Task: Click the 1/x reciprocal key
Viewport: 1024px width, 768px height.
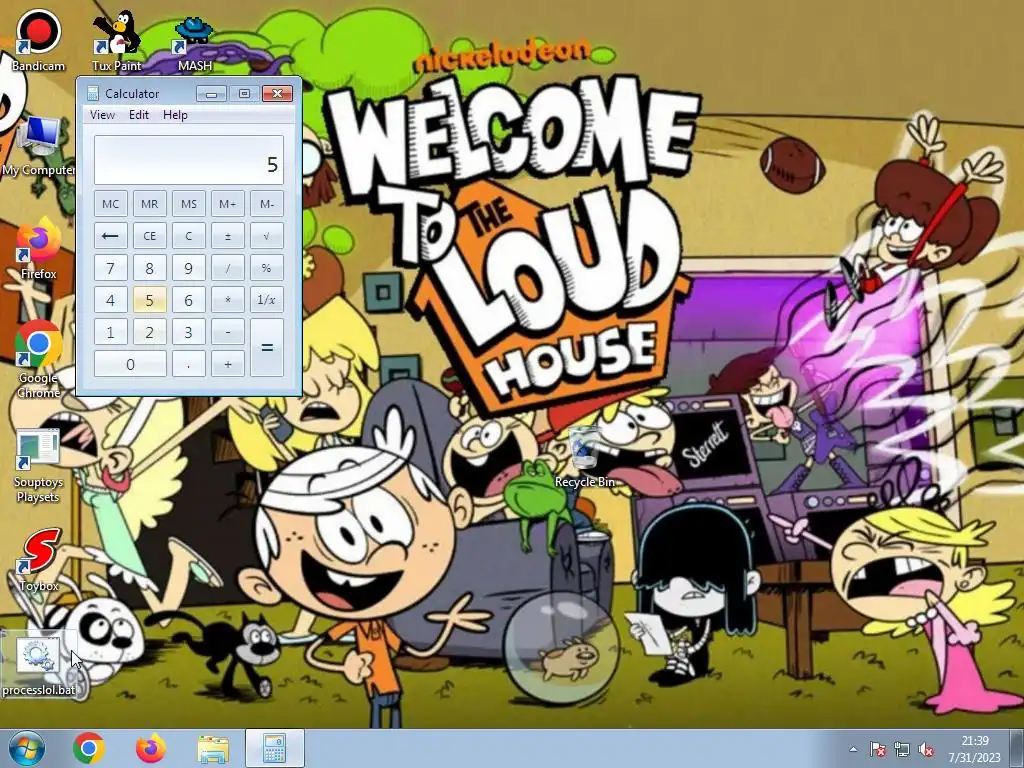Action: [267, 300]
